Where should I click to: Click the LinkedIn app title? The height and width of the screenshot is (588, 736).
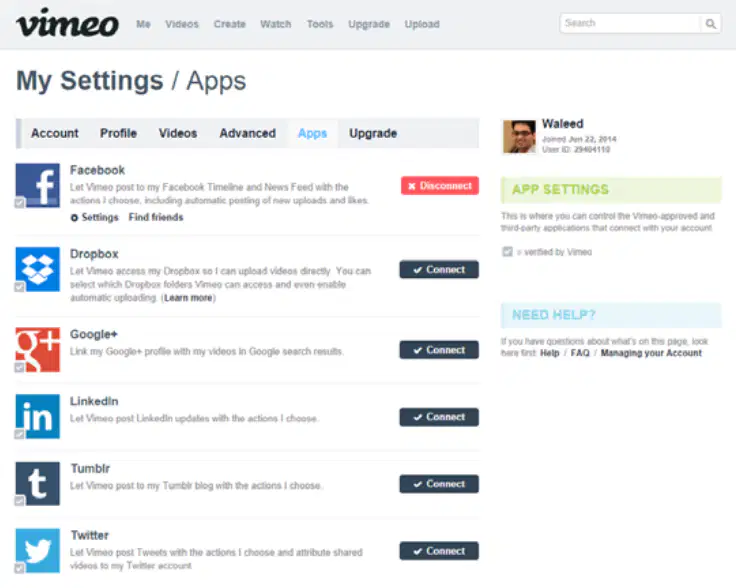click(x=94, y=401)
